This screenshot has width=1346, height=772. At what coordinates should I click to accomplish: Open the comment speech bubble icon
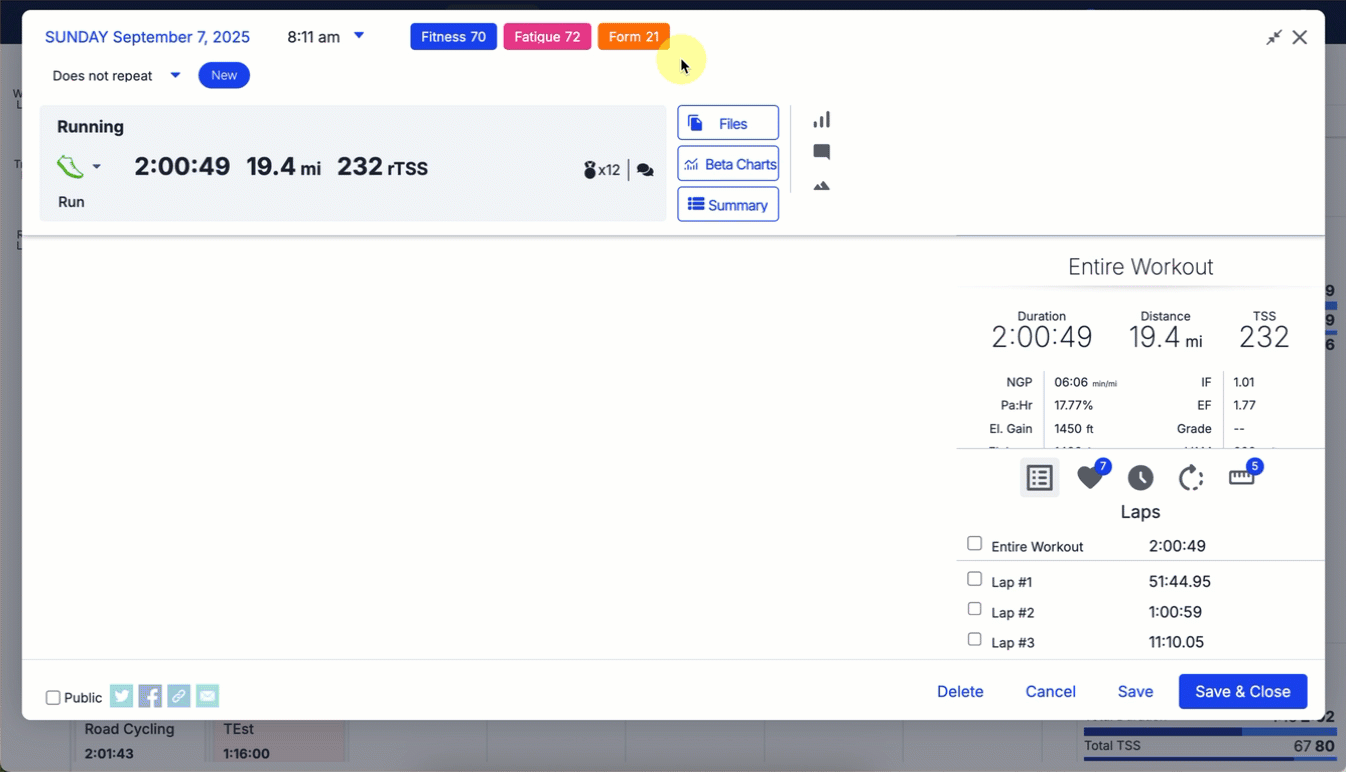click(821, 152)
